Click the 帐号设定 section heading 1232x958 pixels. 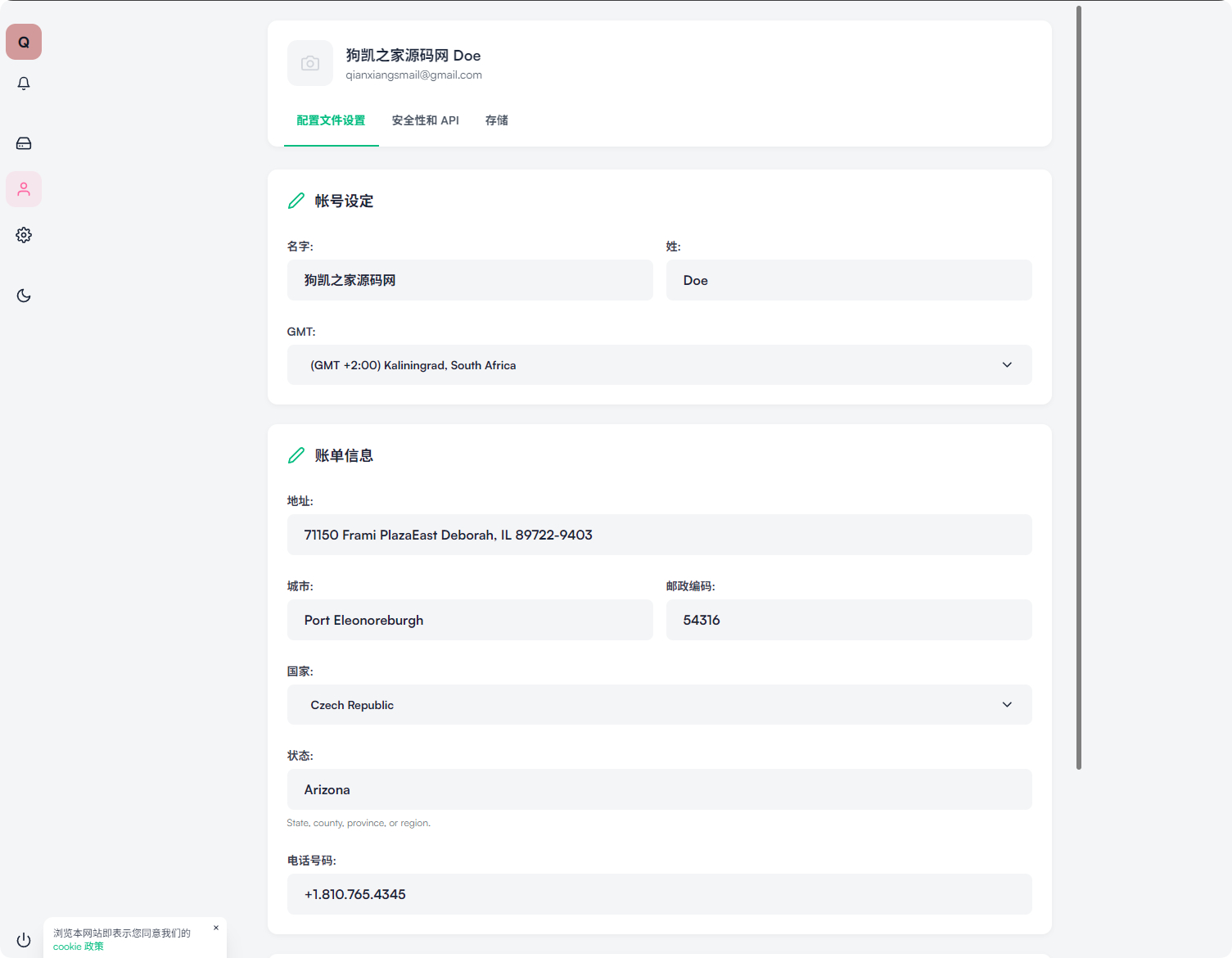coord(344,201)
